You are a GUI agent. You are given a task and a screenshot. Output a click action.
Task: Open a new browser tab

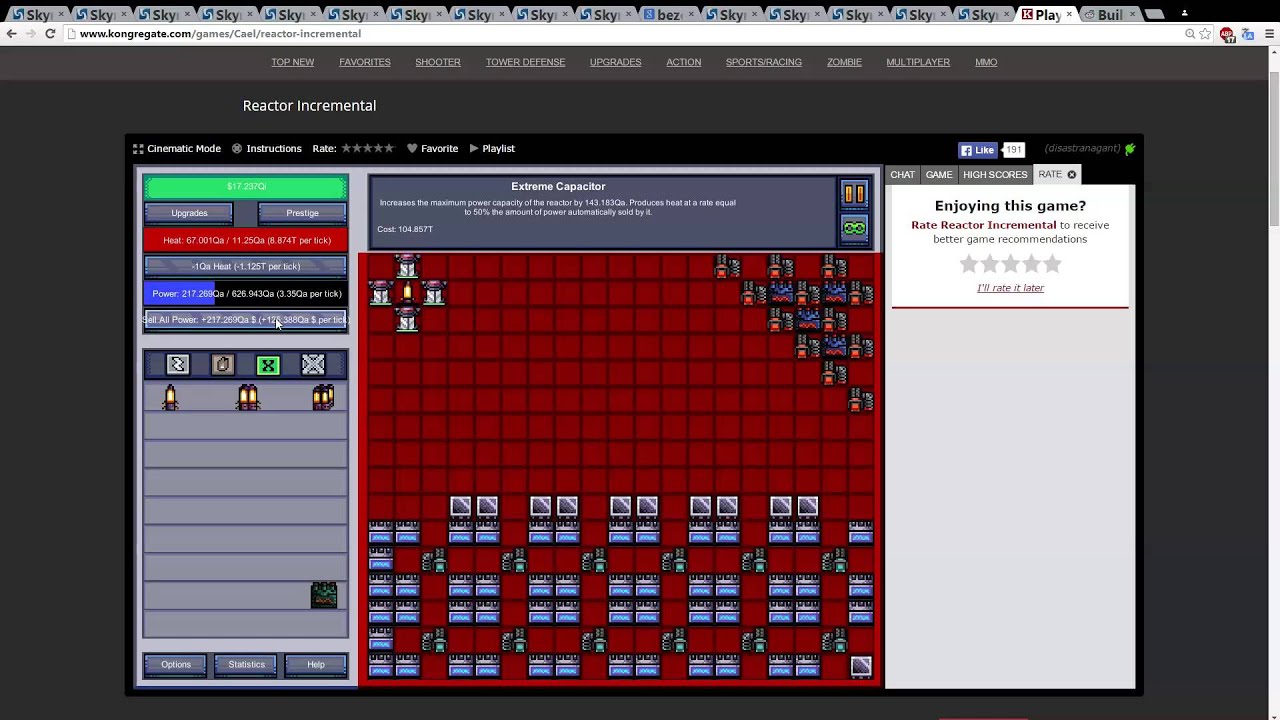[x=1154, y=14]
